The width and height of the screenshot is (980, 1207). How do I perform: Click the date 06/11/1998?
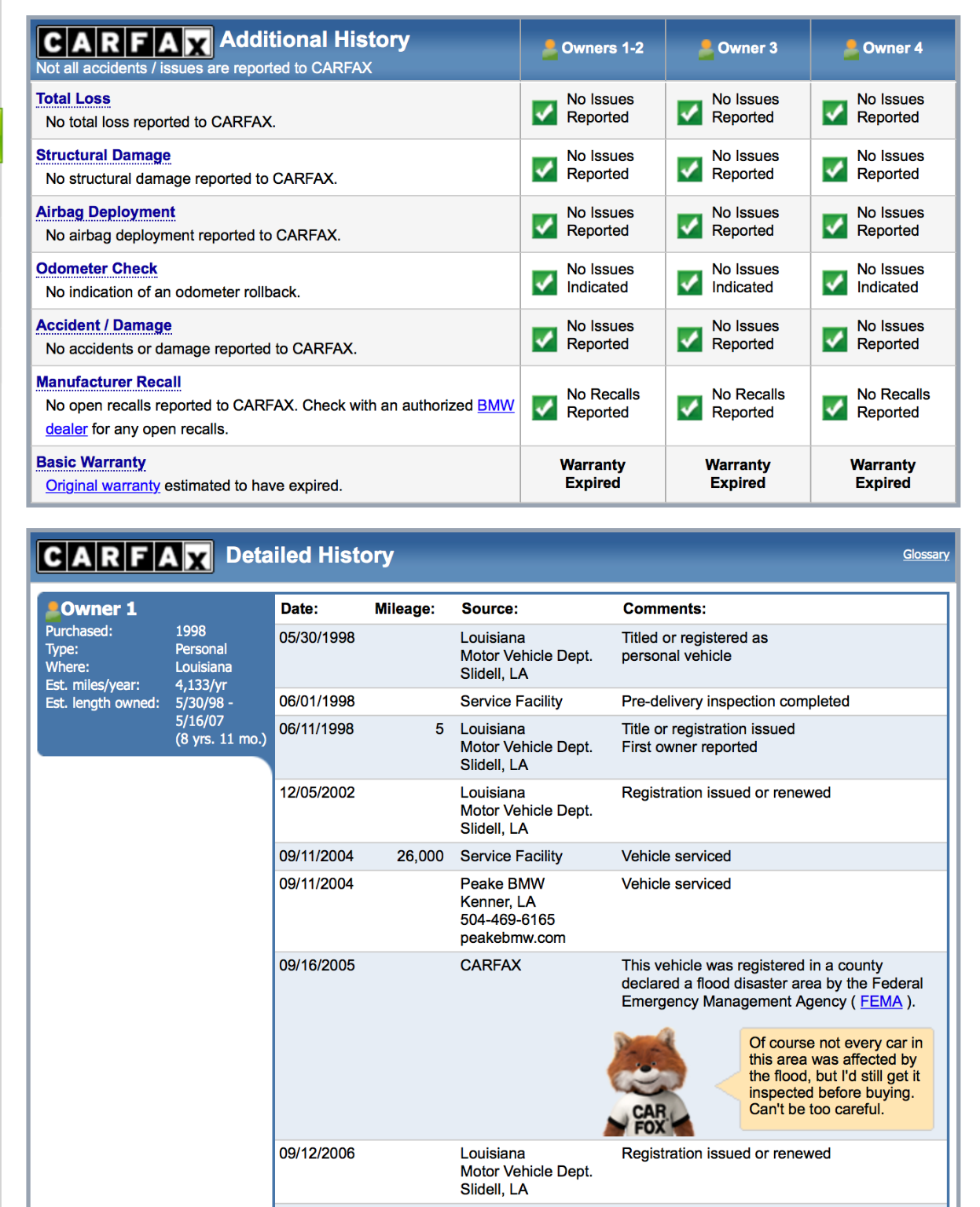[317, 729]
